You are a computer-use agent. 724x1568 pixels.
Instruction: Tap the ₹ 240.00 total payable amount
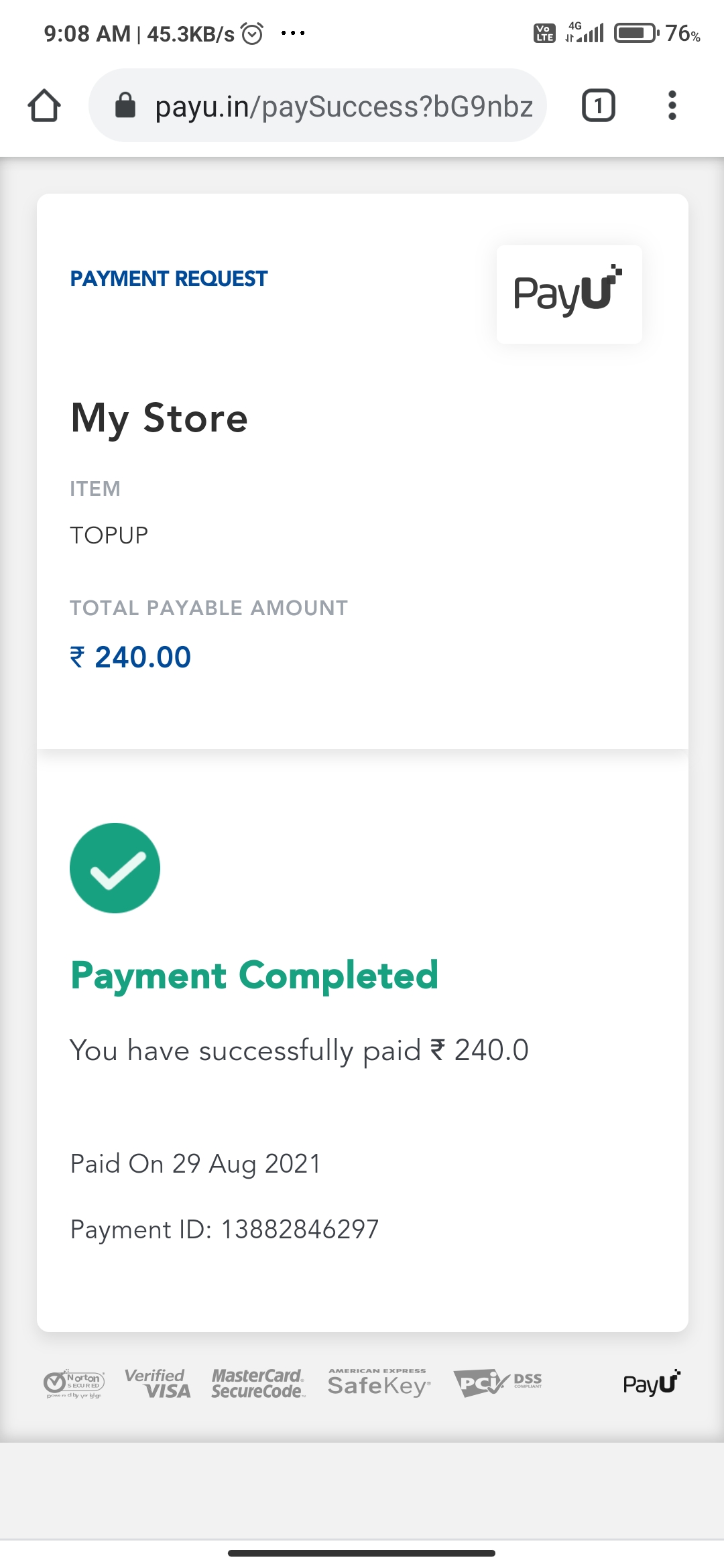pos(131,657)
